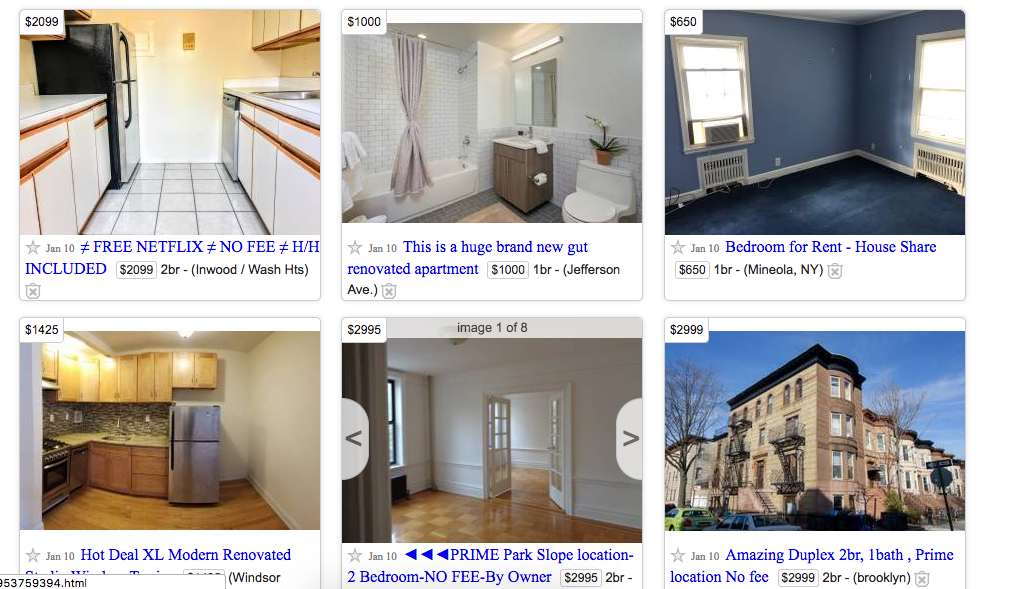Show previous image of Park Slope listing
The width and height of the screenshot is (1024, 589).
pyautogui.click(x=355, y=439)
